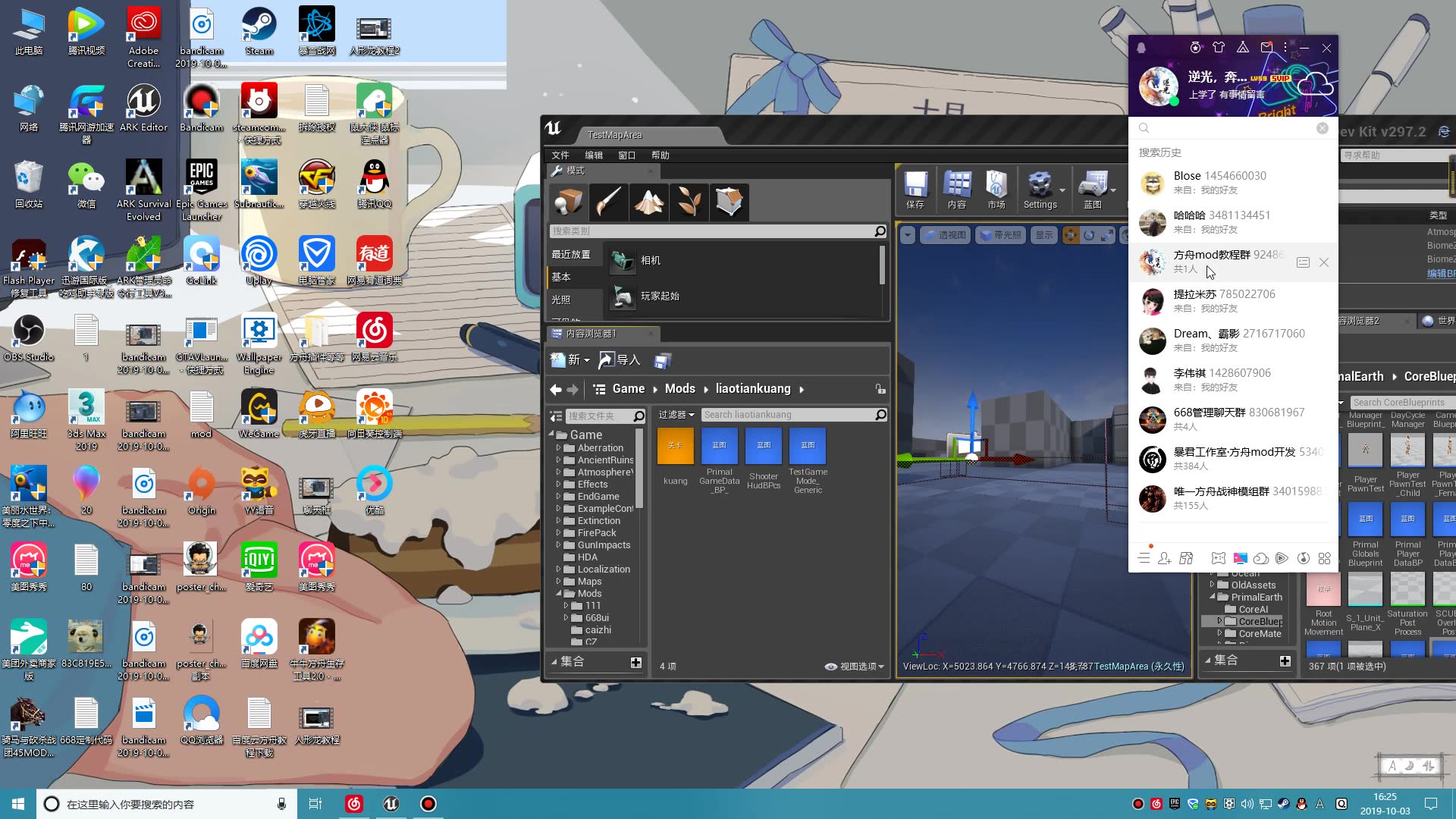Open the Content browser panel
This screenshot has height=819, width=1456.
click(x=956, y=190)
